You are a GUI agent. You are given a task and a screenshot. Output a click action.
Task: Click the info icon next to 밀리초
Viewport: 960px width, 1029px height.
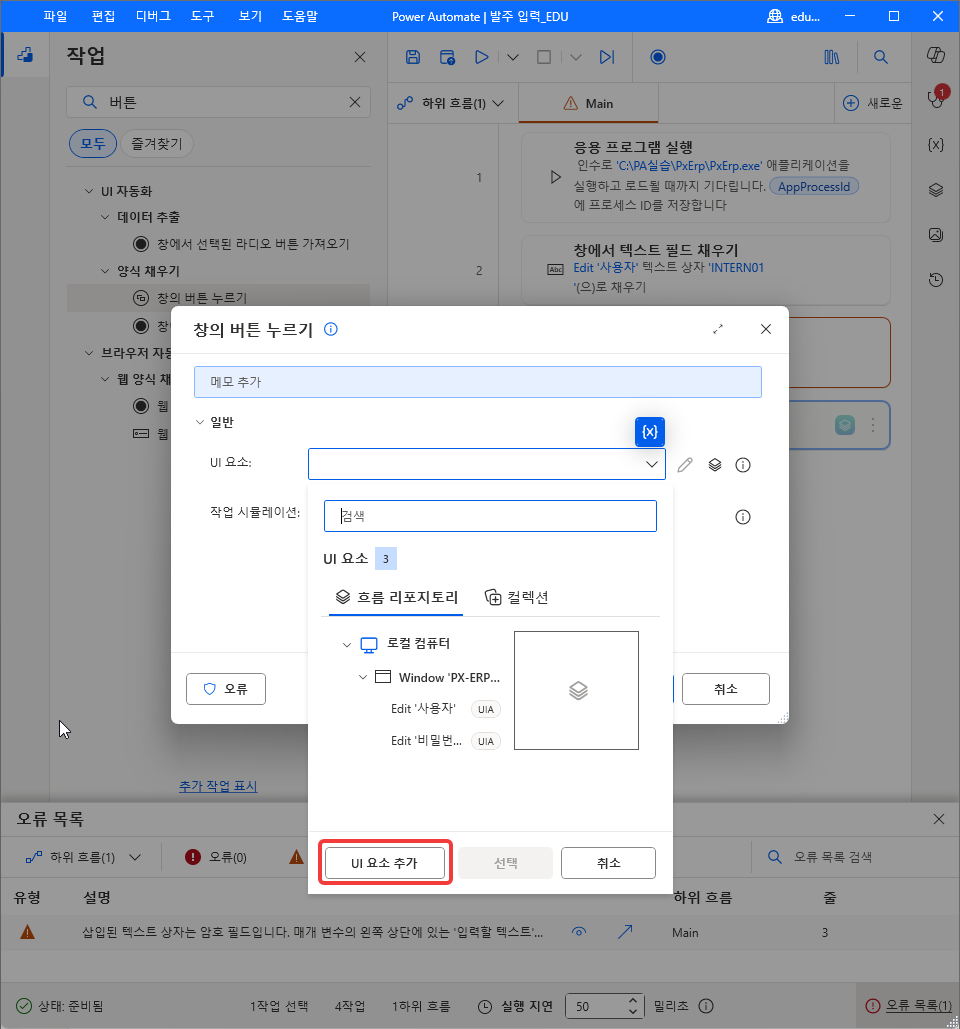pos(706,1006)
